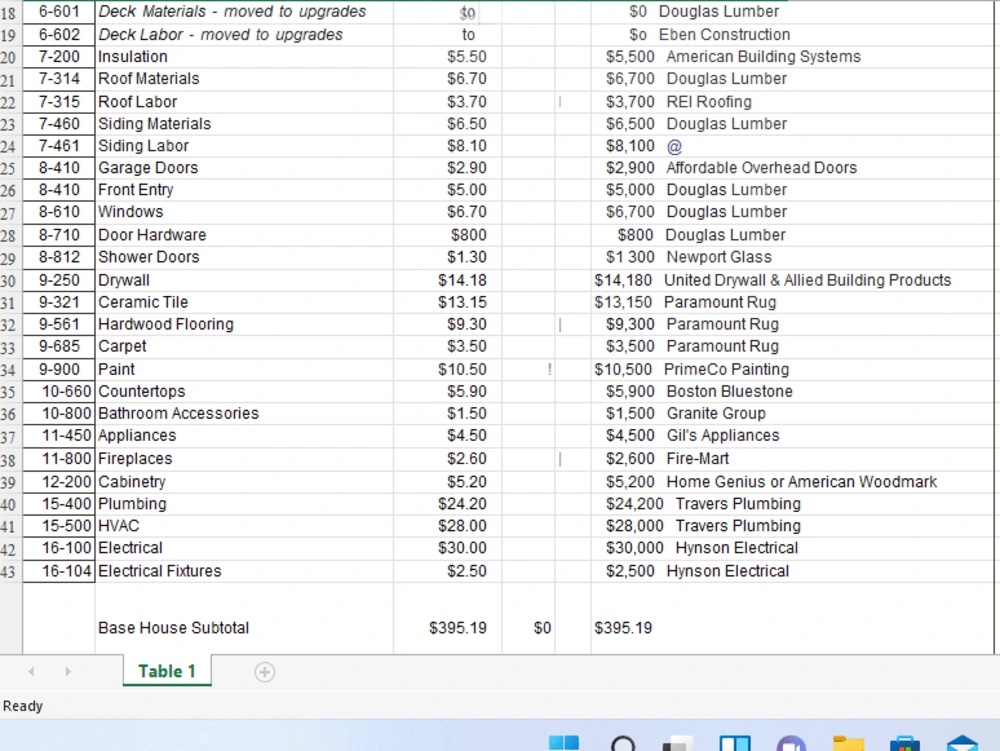Viewport: 1000px width, 751px height.
Task: Click the Shower Doors cell
Action: pos(244,258)
